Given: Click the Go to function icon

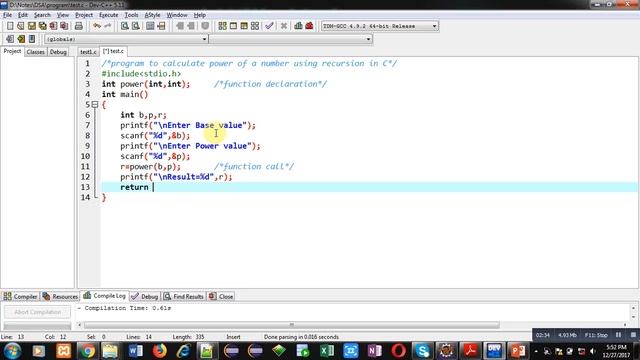Looking at the screenshot, I should click(x=150, y=26).
